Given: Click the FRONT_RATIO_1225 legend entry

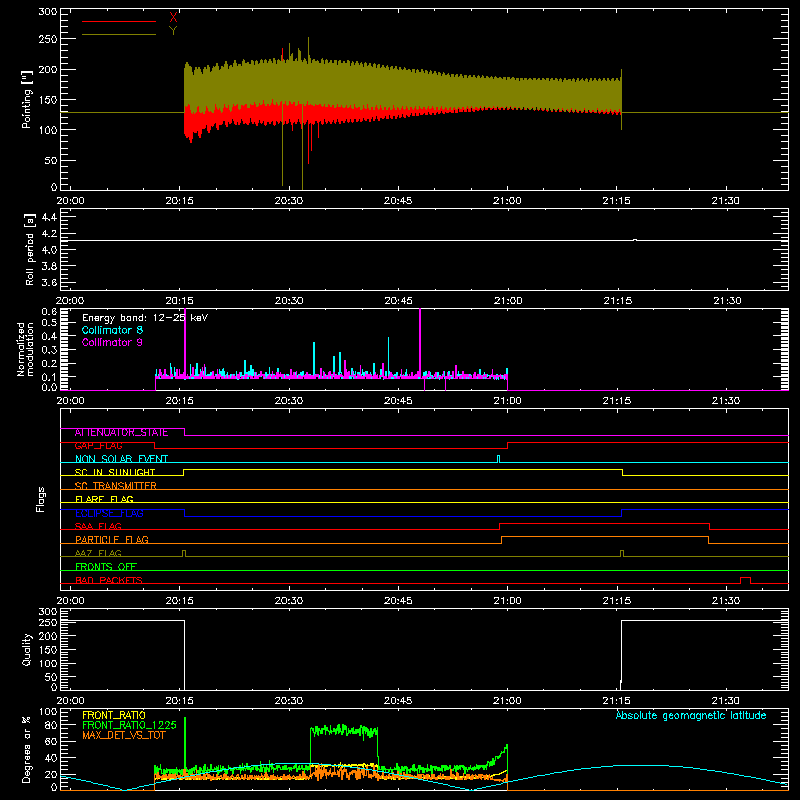Looking at the screenshot, I should [x=129, y=725].
